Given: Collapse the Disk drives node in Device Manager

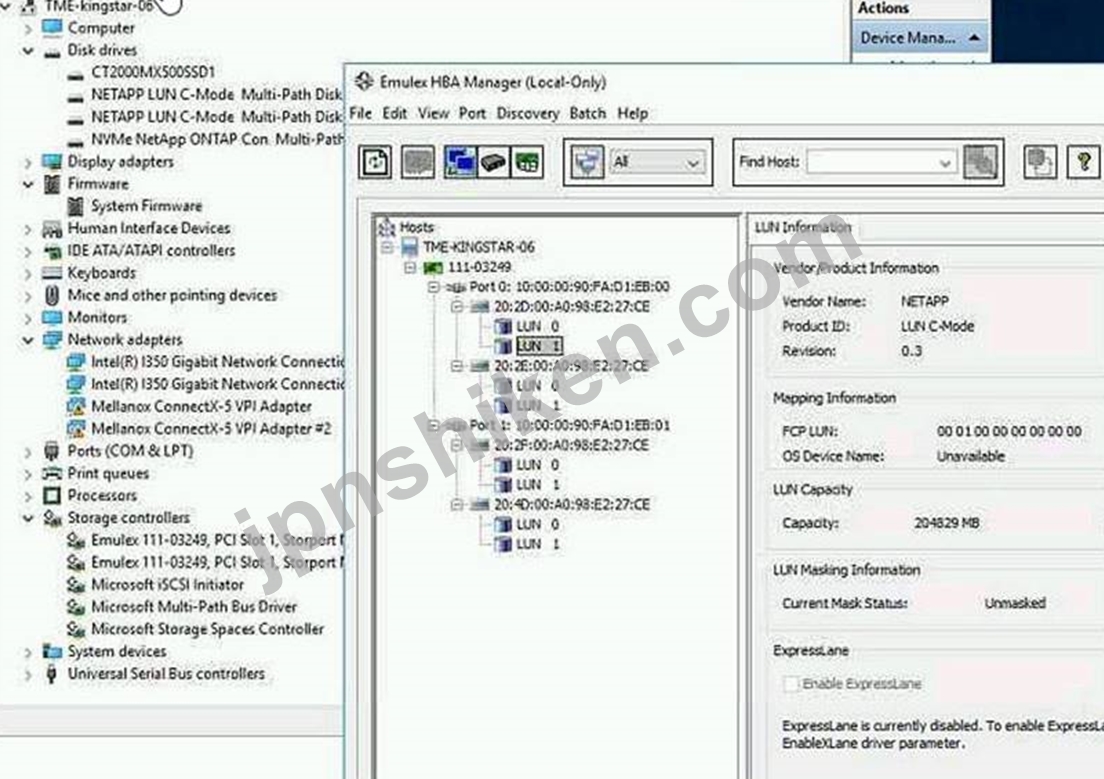Looking at the screenshot, I should [28, 51].
